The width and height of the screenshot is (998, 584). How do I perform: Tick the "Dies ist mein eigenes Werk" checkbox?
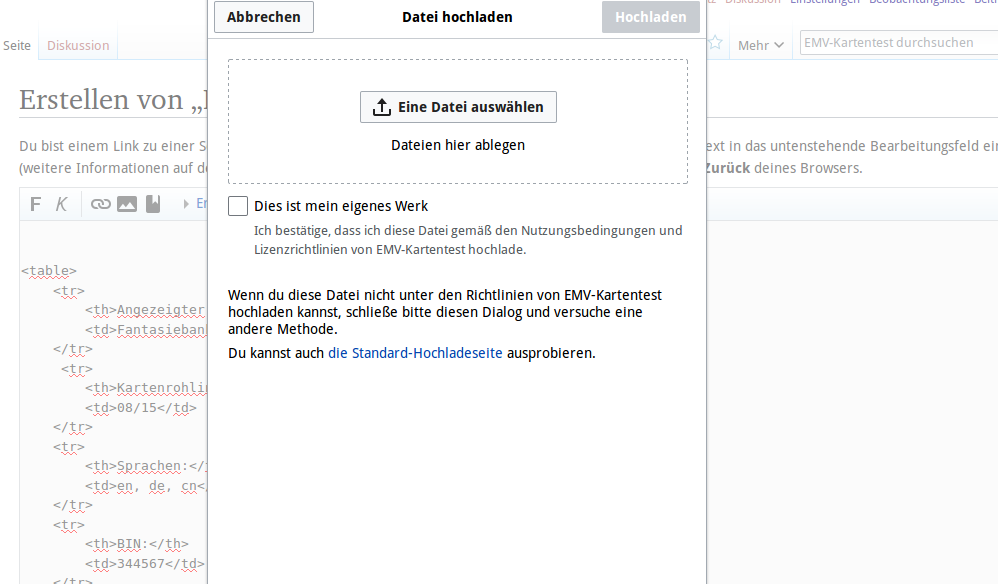(x=238, y=206)
